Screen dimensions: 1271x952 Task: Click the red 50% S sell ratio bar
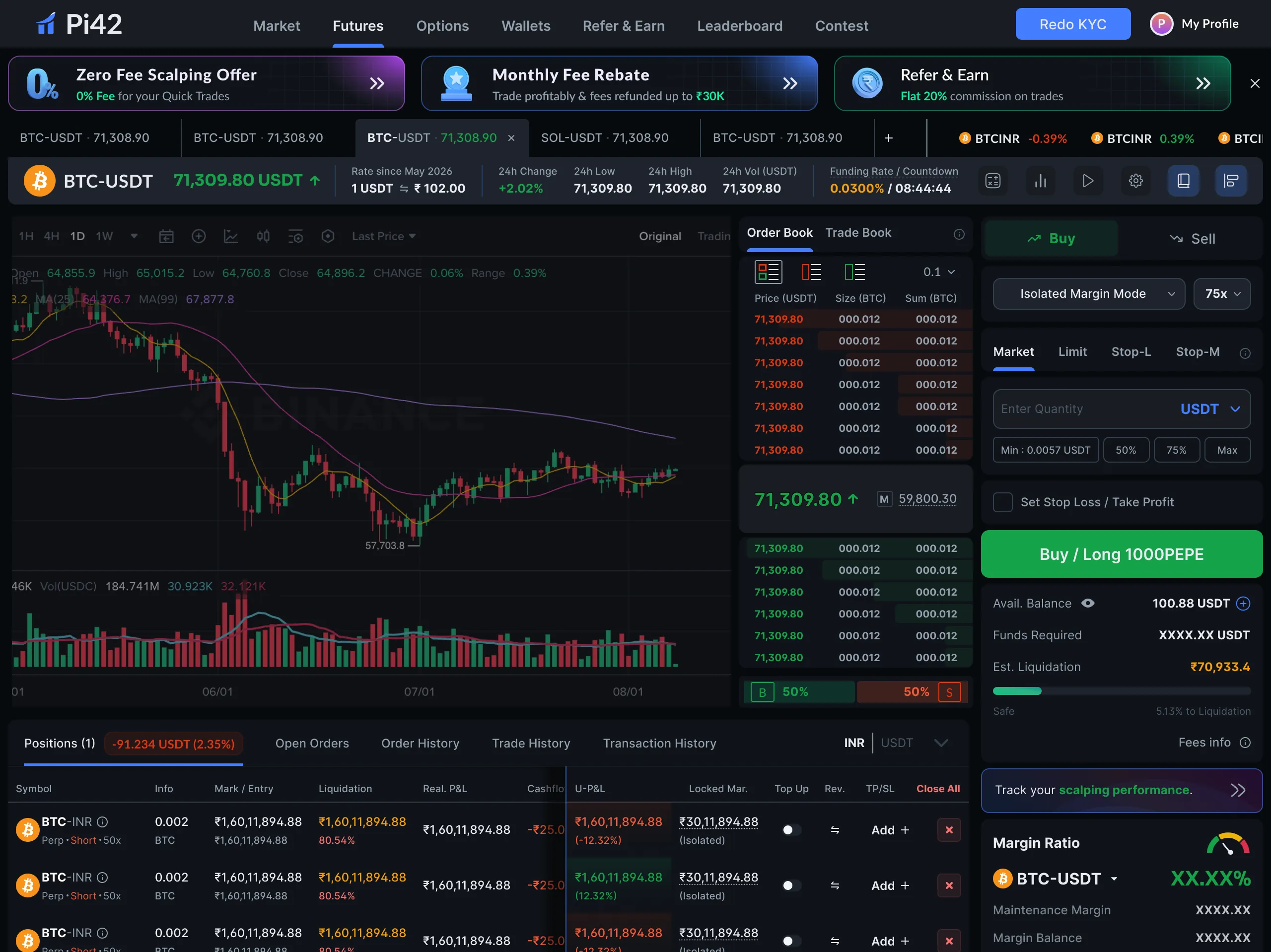pyautogui.click(x=912, y=692)
